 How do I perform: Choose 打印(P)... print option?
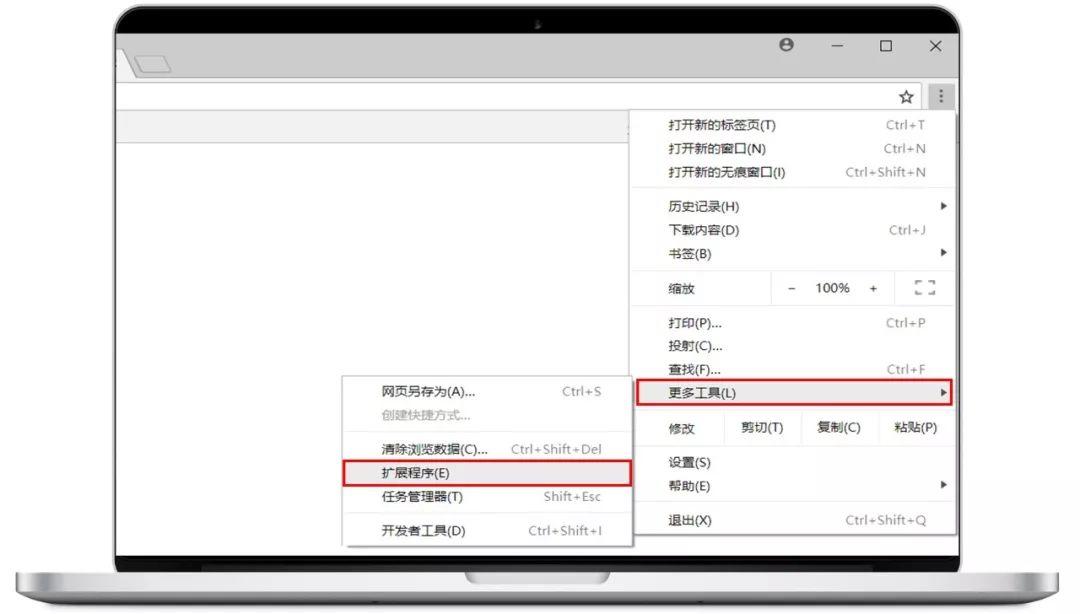pyautogui.click(x=793, y=323)
